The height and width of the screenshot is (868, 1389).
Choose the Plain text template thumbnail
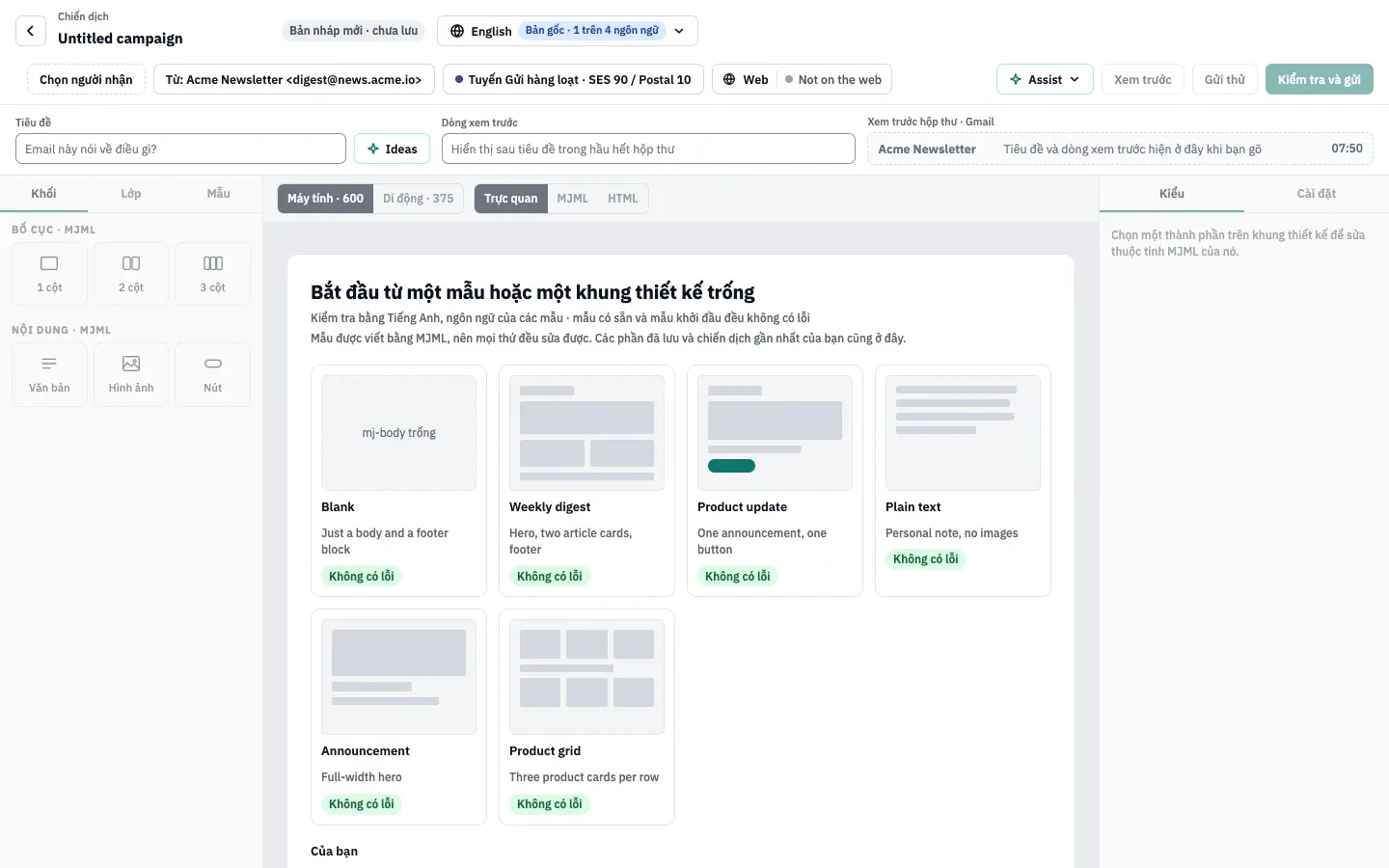(963, 433)
